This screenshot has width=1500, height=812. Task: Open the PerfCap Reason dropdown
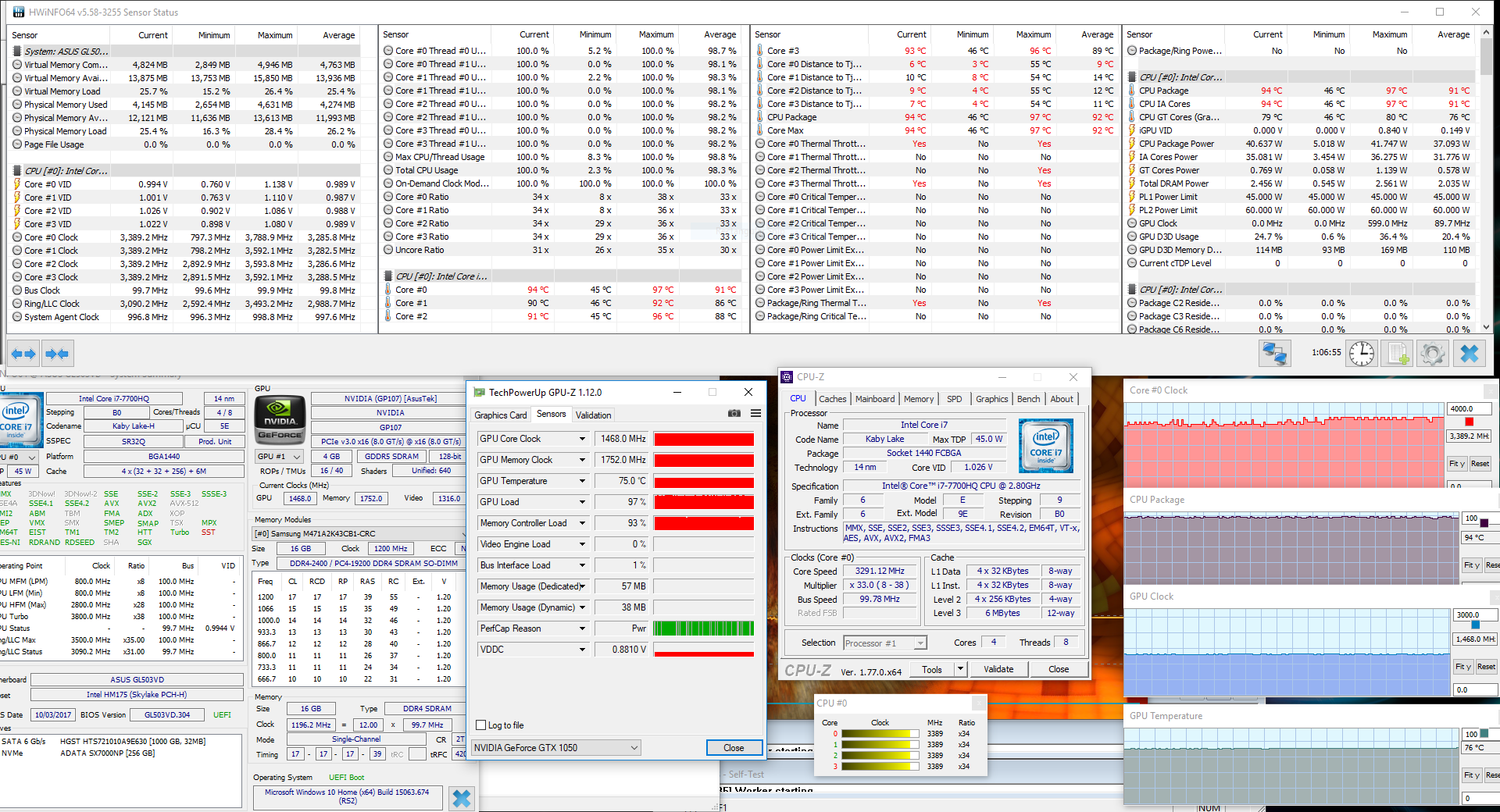(x=582, y=629)
